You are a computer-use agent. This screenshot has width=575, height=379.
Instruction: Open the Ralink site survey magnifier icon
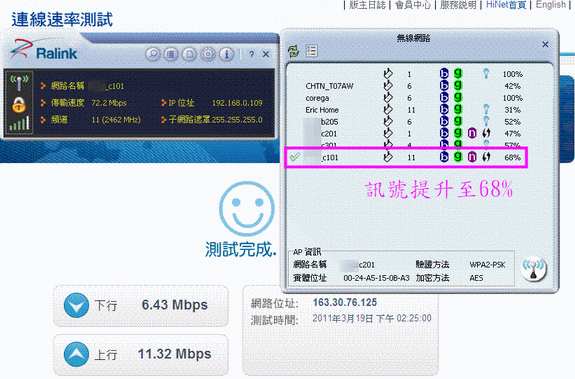(x=153, y=54)
